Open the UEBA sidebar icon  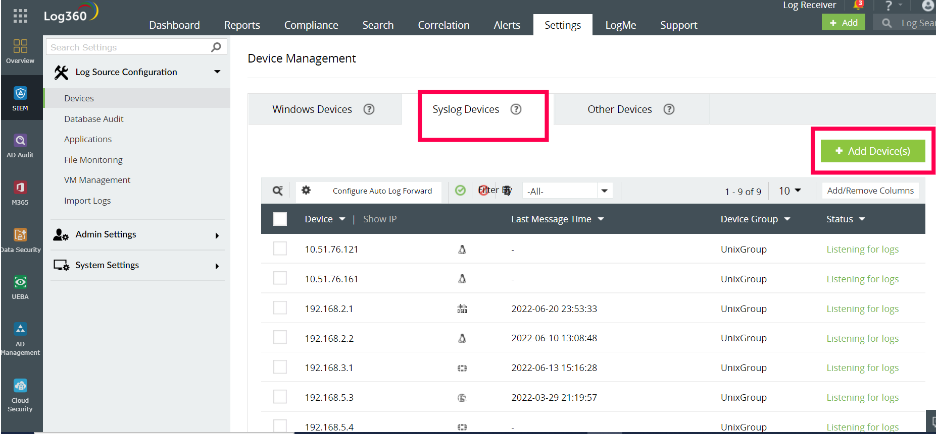20,287
